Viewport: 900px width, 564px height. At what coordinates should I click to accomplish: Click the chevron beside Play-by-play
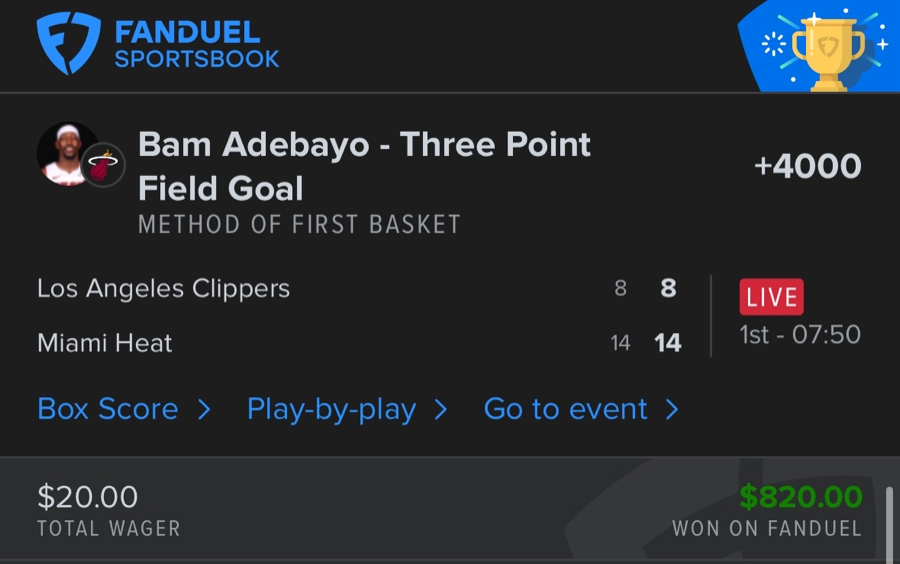[440, 409]
